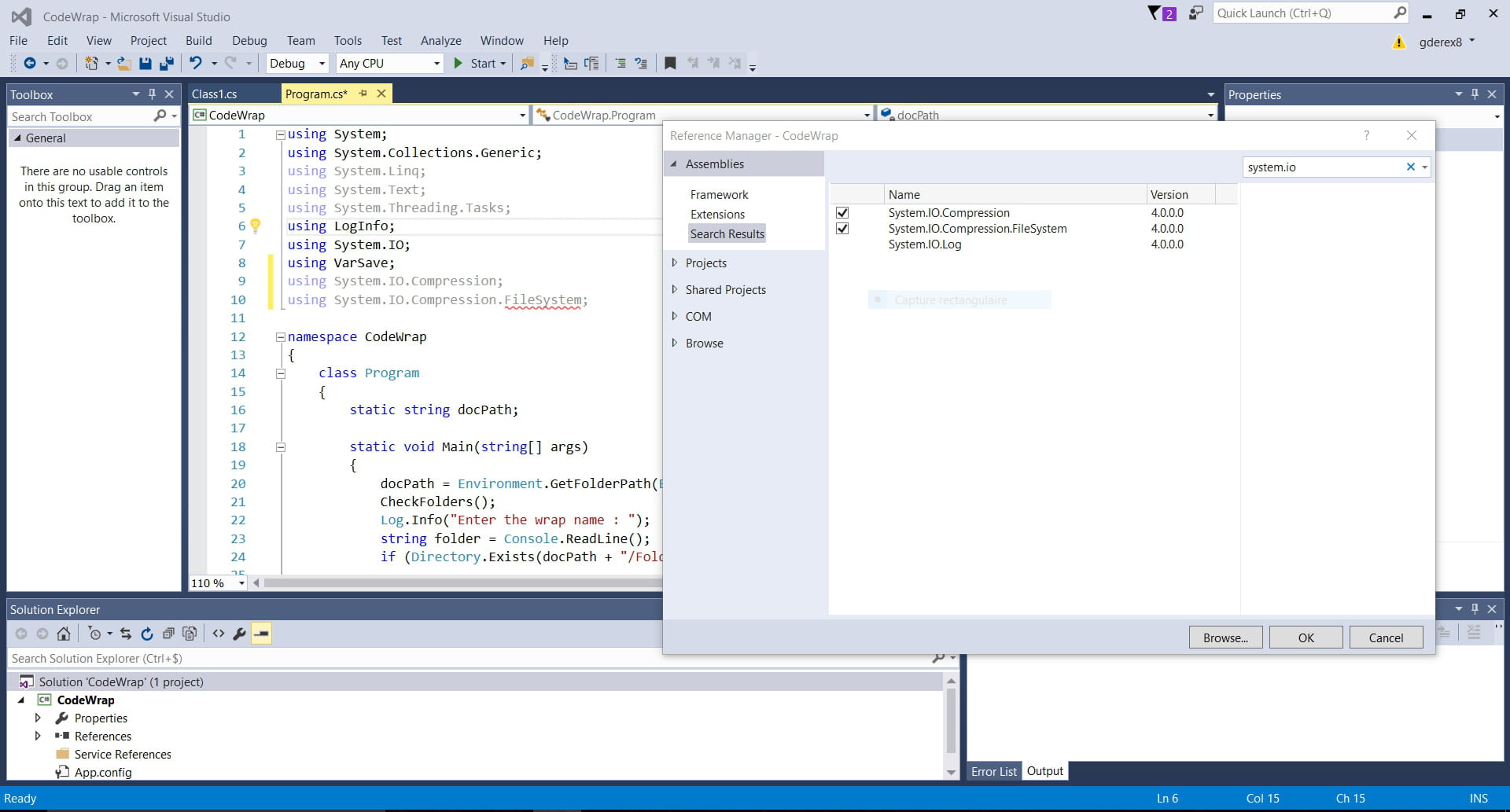This screenshot has width=1510, height=812.
Task: Click Sync with Active Document icon
Action: coord(126,634)
